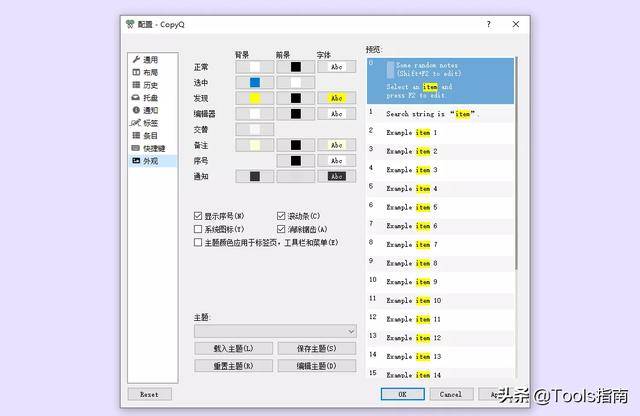The height and width of the screenshot is (416, 640).
Task: Click the preview list vertical scrollbar
Action: pos(516,163)
